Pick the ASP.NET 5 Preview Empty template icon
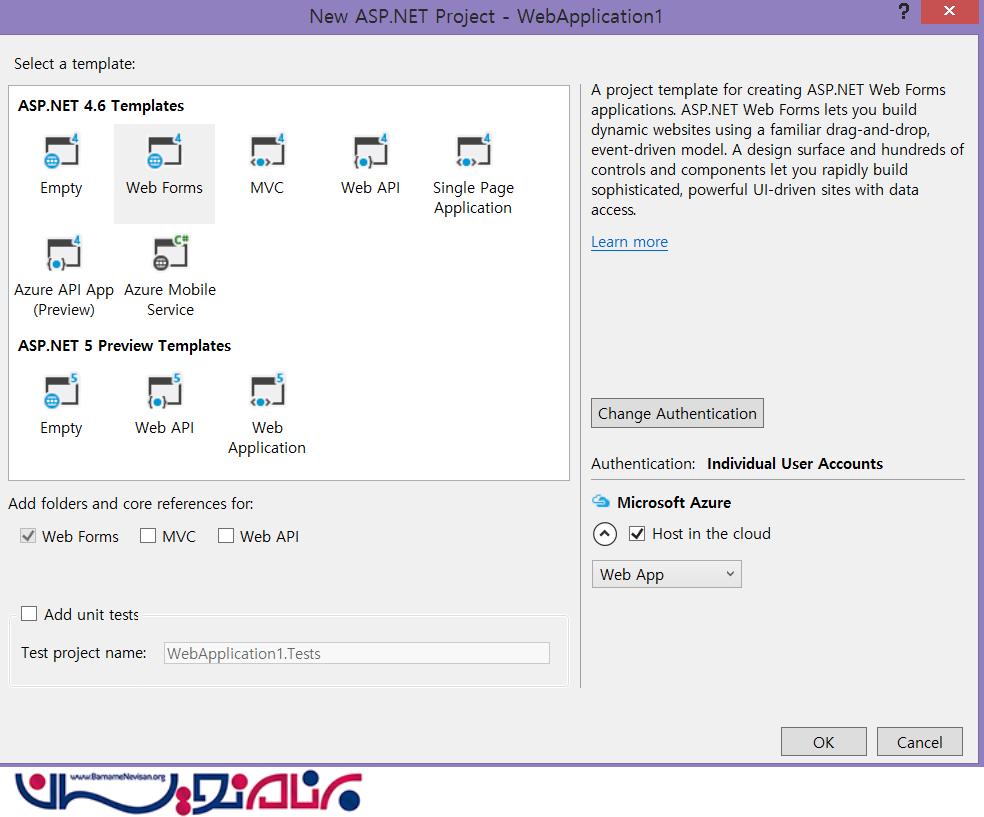984x817 pixels. coord(61,391)
